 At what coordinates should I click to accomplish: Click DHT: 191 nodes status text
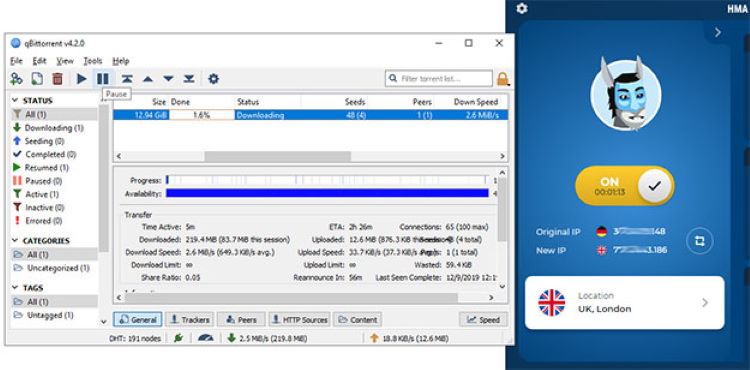coord(135,338)
